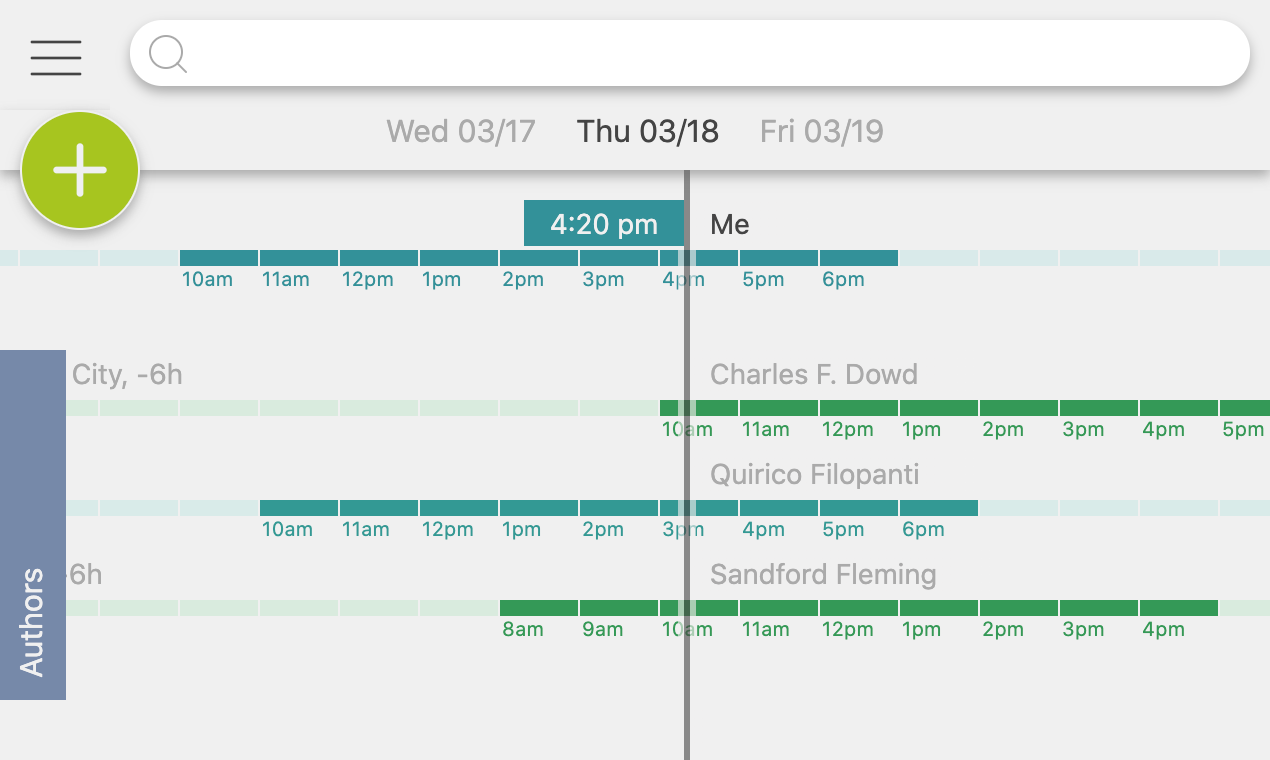Click the 4:20 pm time badge
This screenshot has height=760, width=1270.
[603, 223]
